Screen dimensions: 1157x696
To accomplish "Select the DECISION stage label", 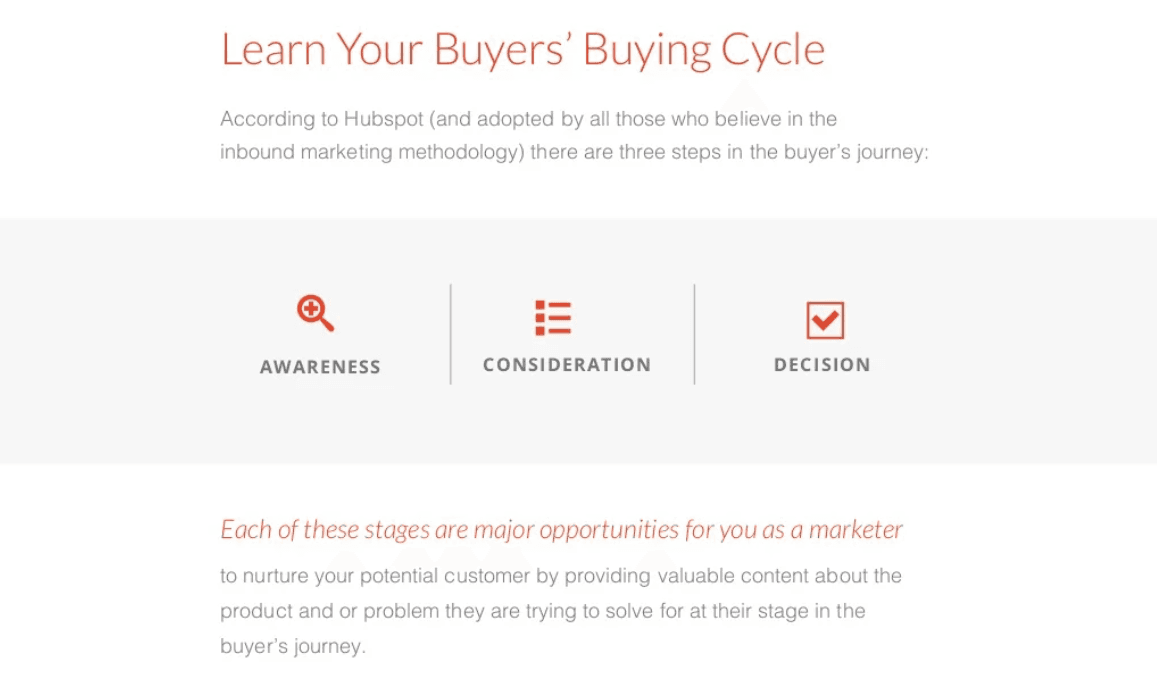I will (822, 365).
